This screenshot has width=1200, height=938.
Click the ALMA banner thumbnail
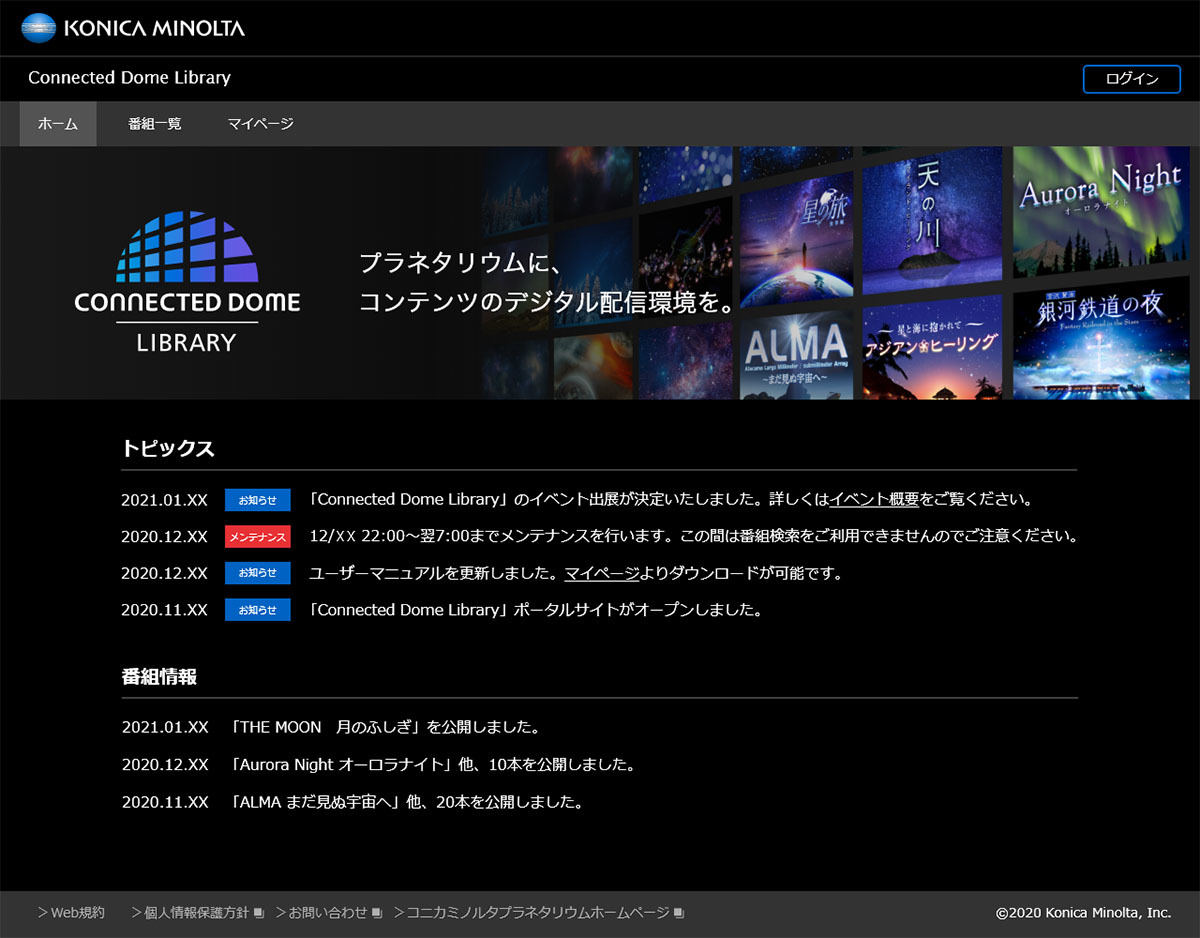coord(796,354)
